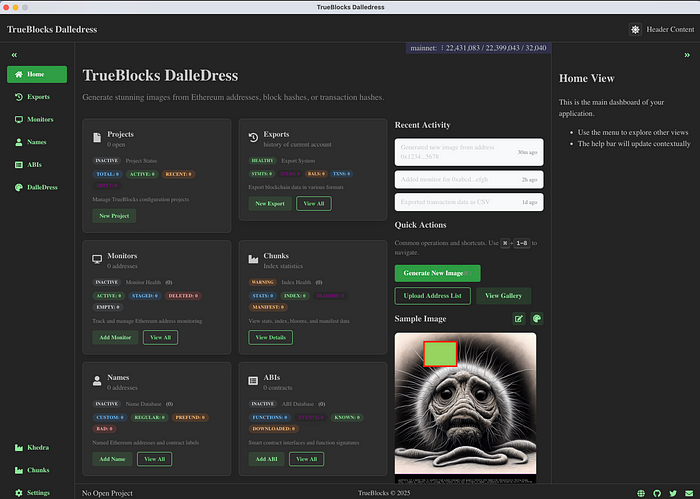Click View All in ABIs card
Viewport: 700px width, 499px height.
pos(307,459)
